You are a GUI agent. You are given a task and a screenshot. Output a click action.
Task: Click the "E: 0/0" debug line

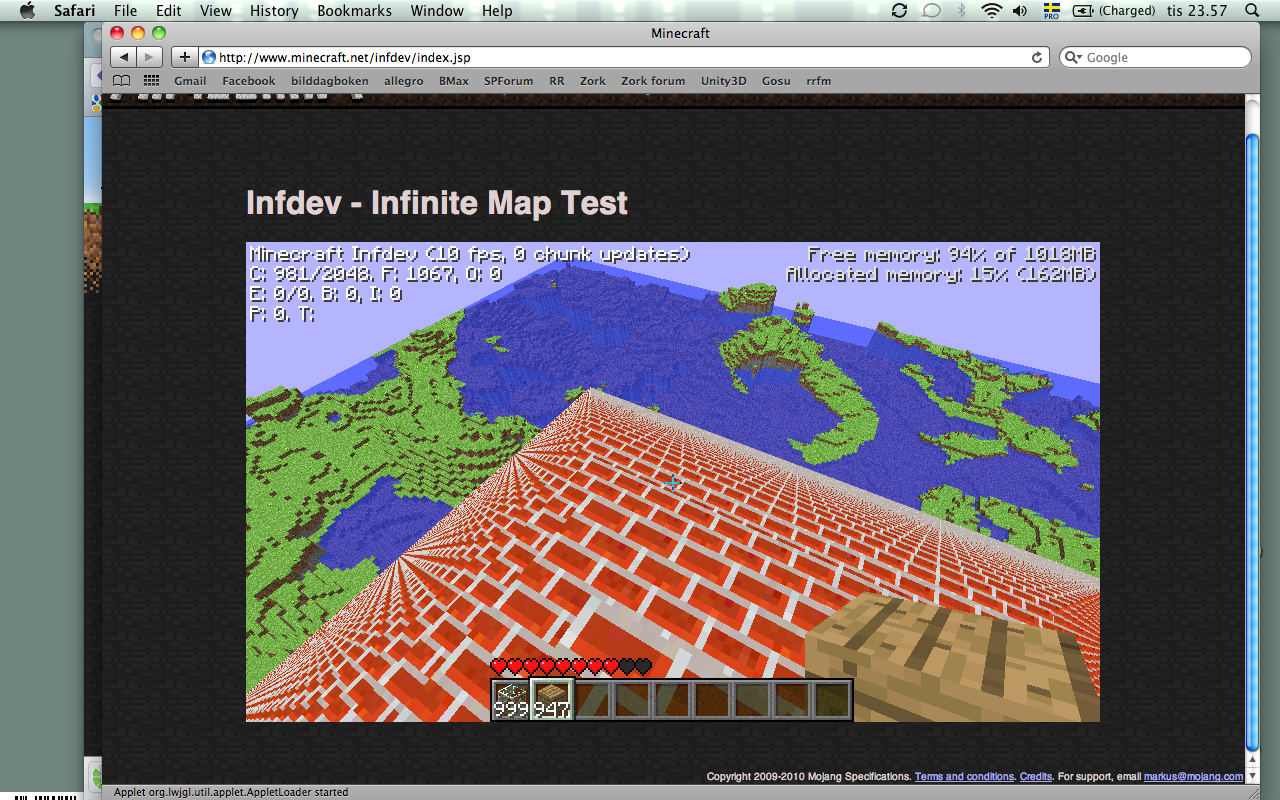click(x=325, y=294)
